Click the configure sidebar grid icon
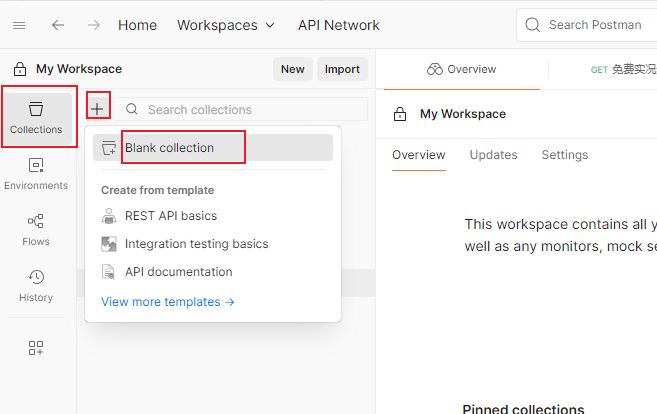 [36, 348]
